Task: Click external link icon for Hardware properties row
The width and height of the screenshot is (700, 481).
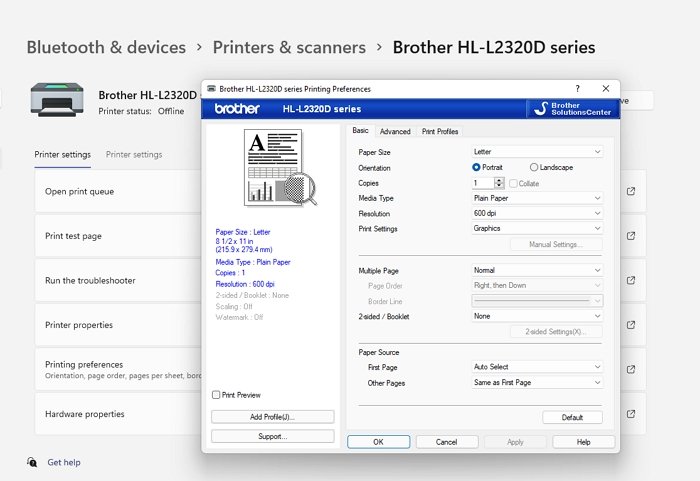Action: (x=631, y=414)
